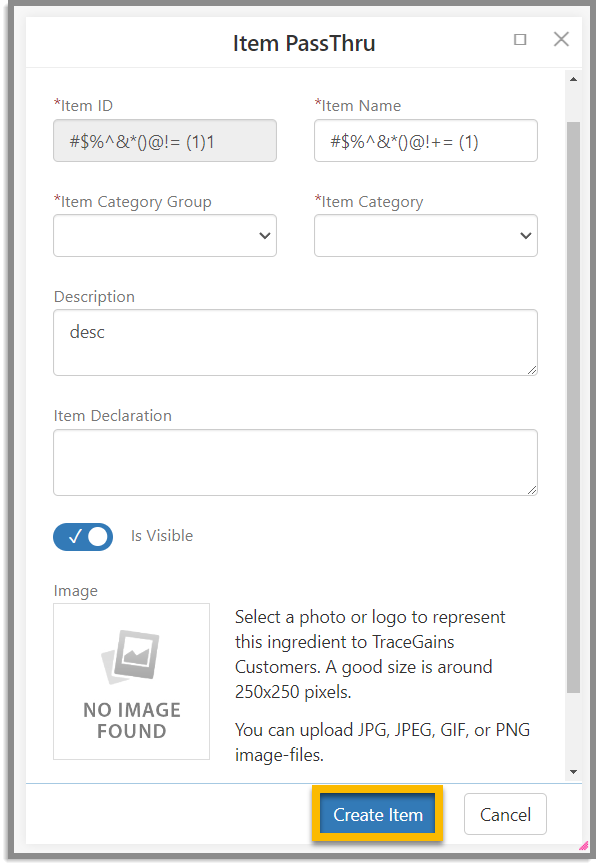Click the scrollbar up arrow
The image size is (596, 867).
(x=573, y=79)
